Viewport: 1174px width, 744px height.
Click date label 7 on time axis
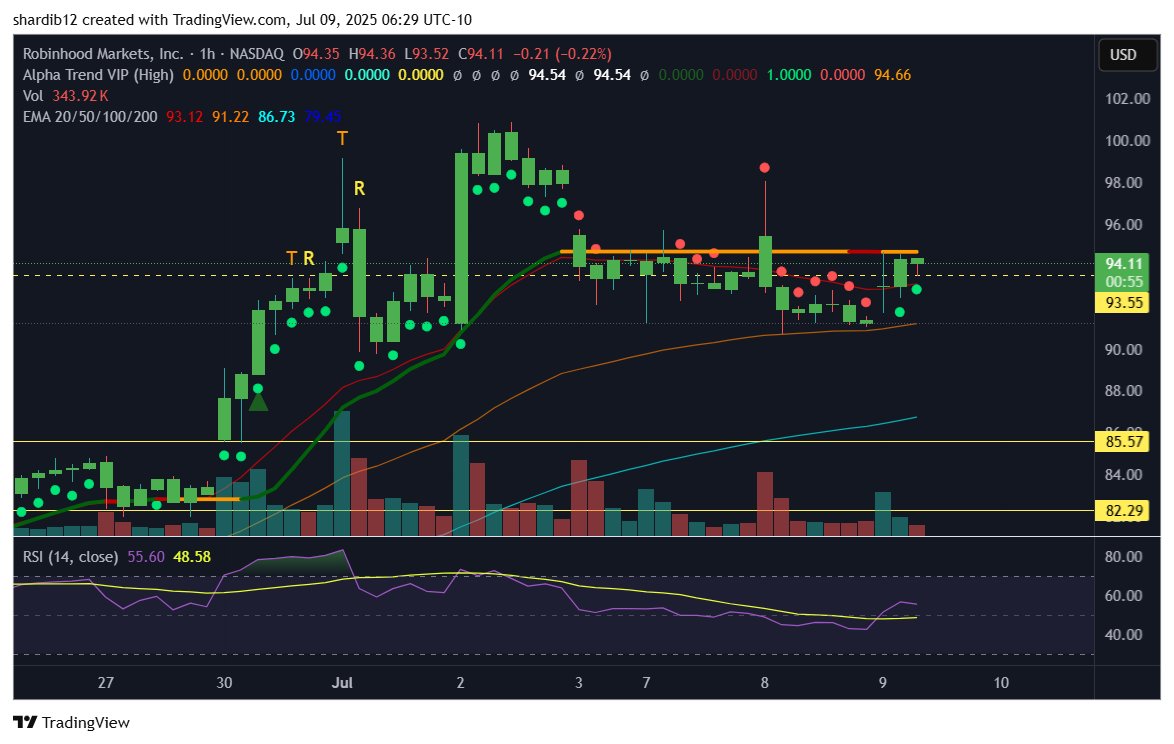646,683
